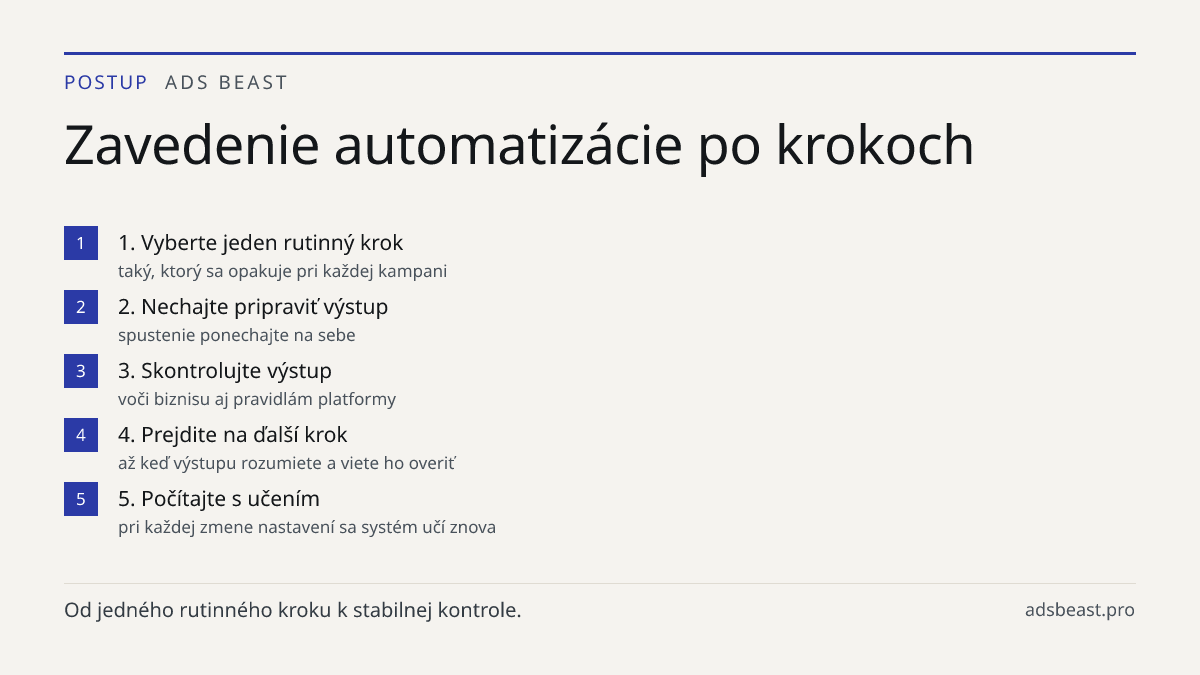Click the blue number 2 badge
Screen dimensions: 1200x675
pyautogui.click(x=81, y=307)
